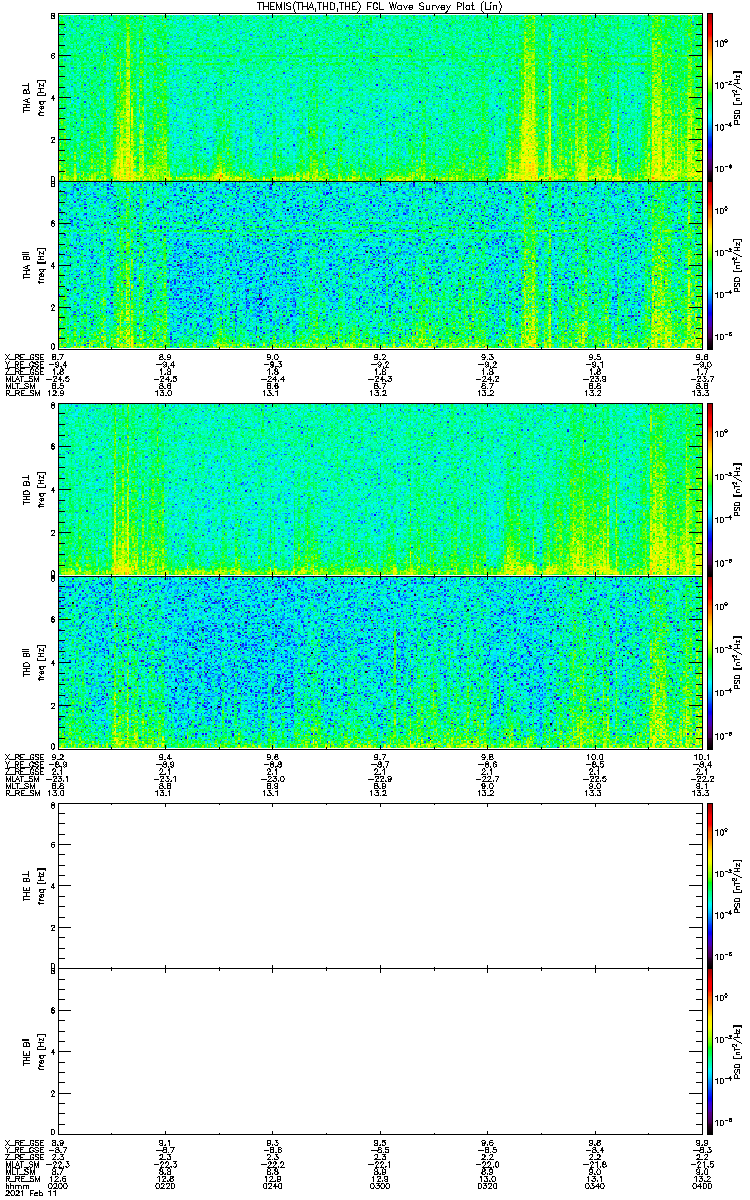Click inside the THA B⊥ spectrogram panel
Image resolution: width=750 pixels, height=1200 pixels.
(380, 97)
